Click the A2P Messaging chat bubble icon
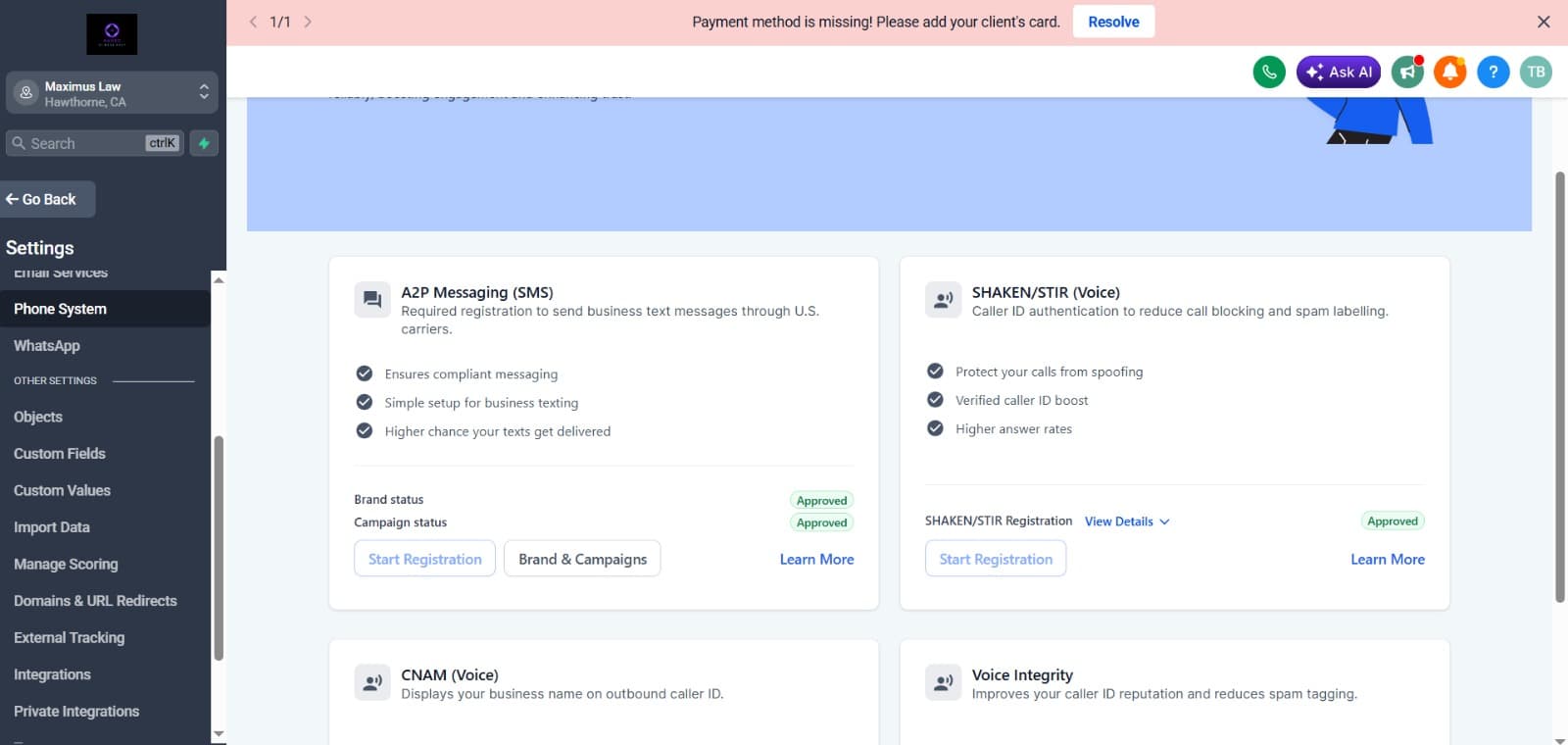This screenshot has height=745, width=1568. [372, 300]
